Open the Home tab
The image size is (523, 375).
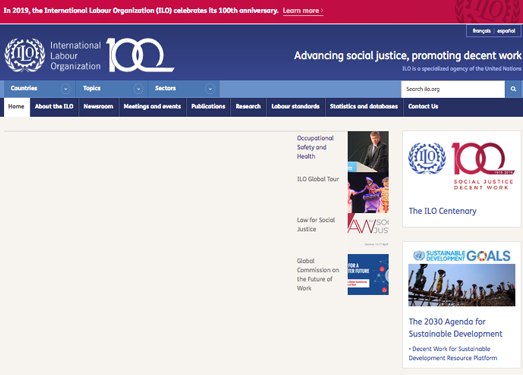[x=17, y=107]
